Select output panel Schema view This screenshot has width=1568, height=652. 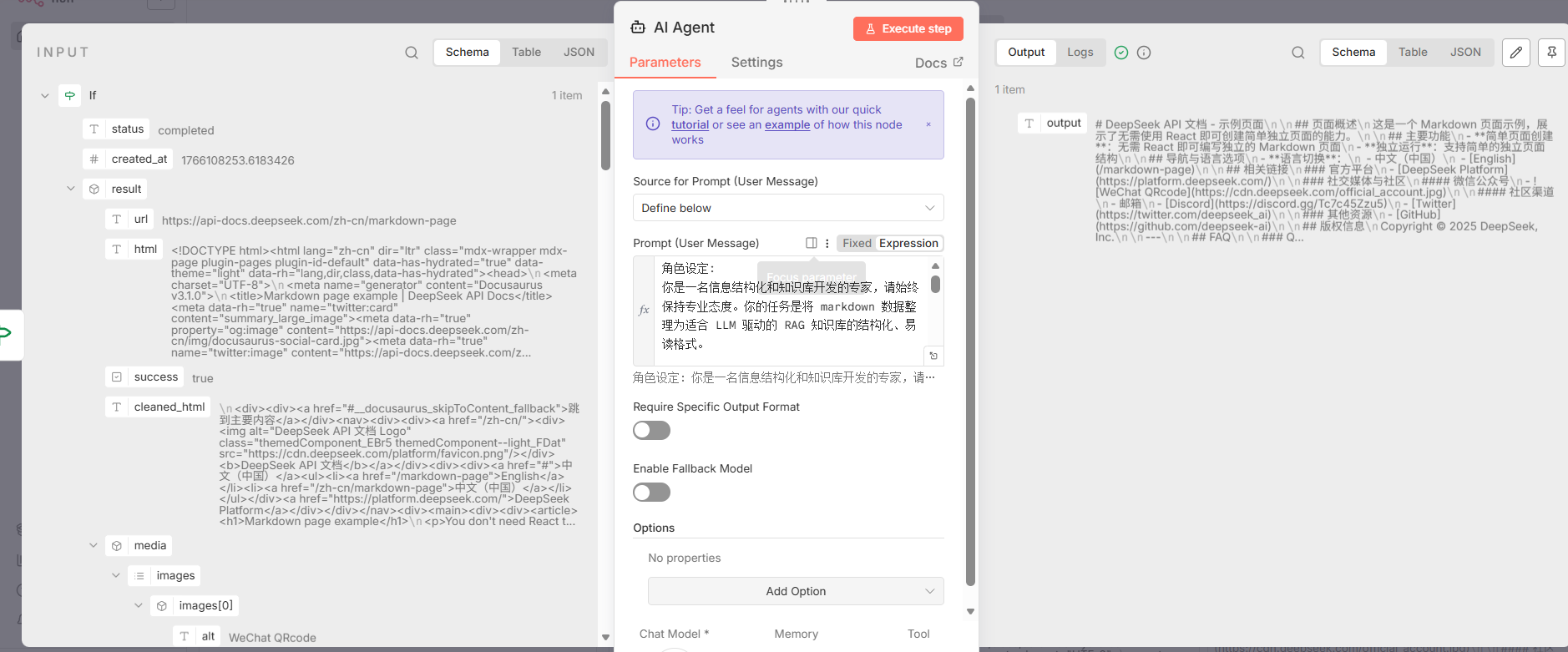pyautogui.click(x=1353, y=52)
